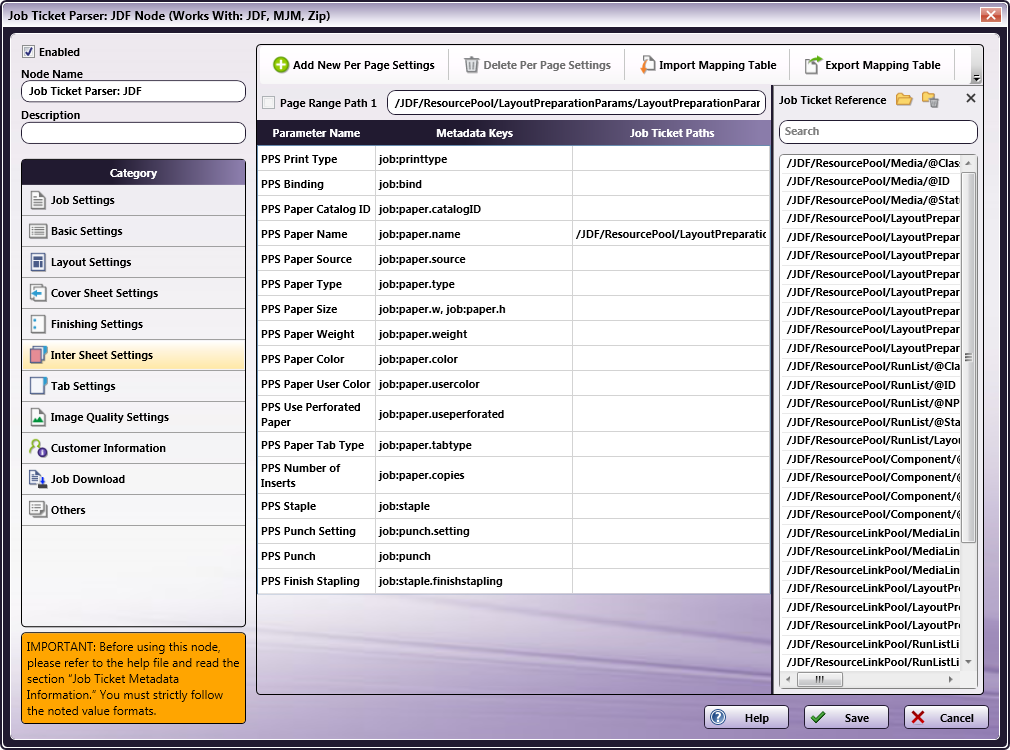Screen dimensions: 1010x750
Task: Click the Metadata Keys column header
Action: [x=474, y=133]
